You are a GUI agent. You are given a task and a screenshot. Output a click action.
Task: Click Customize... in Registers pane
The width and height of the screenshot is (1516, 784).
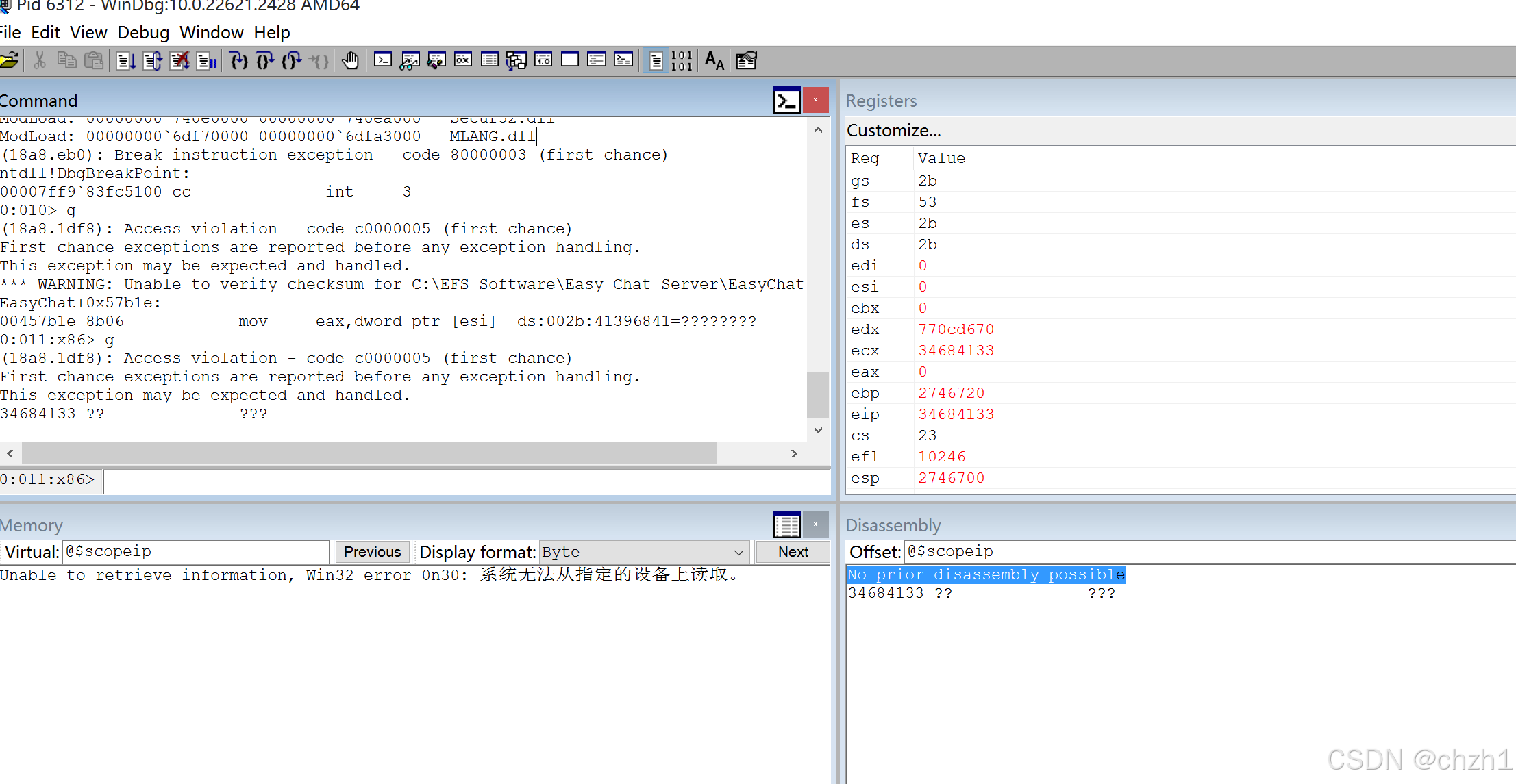(x=893, y=130)
